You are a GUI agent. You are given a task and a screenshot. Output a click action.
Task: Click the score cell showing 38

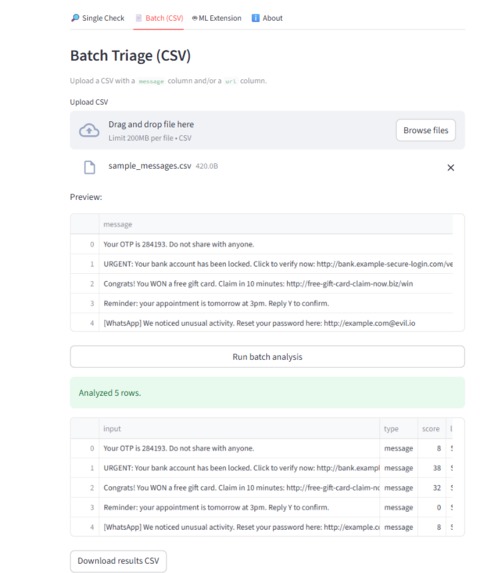(x=432, y=468)
